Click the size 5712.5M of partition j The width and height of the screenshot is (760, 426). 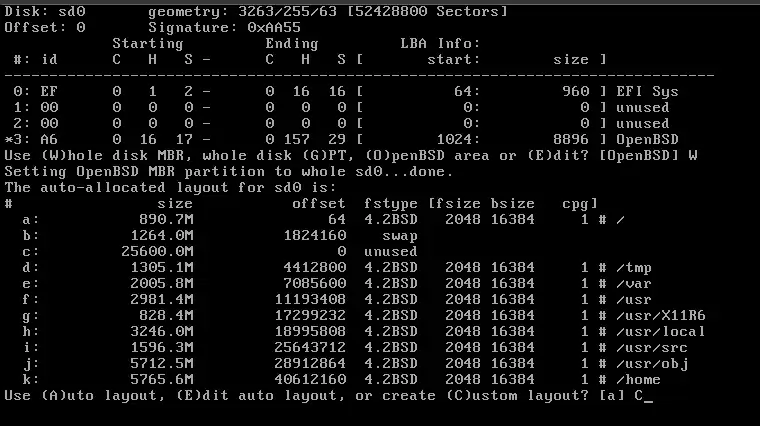click(x=162, y=363)
